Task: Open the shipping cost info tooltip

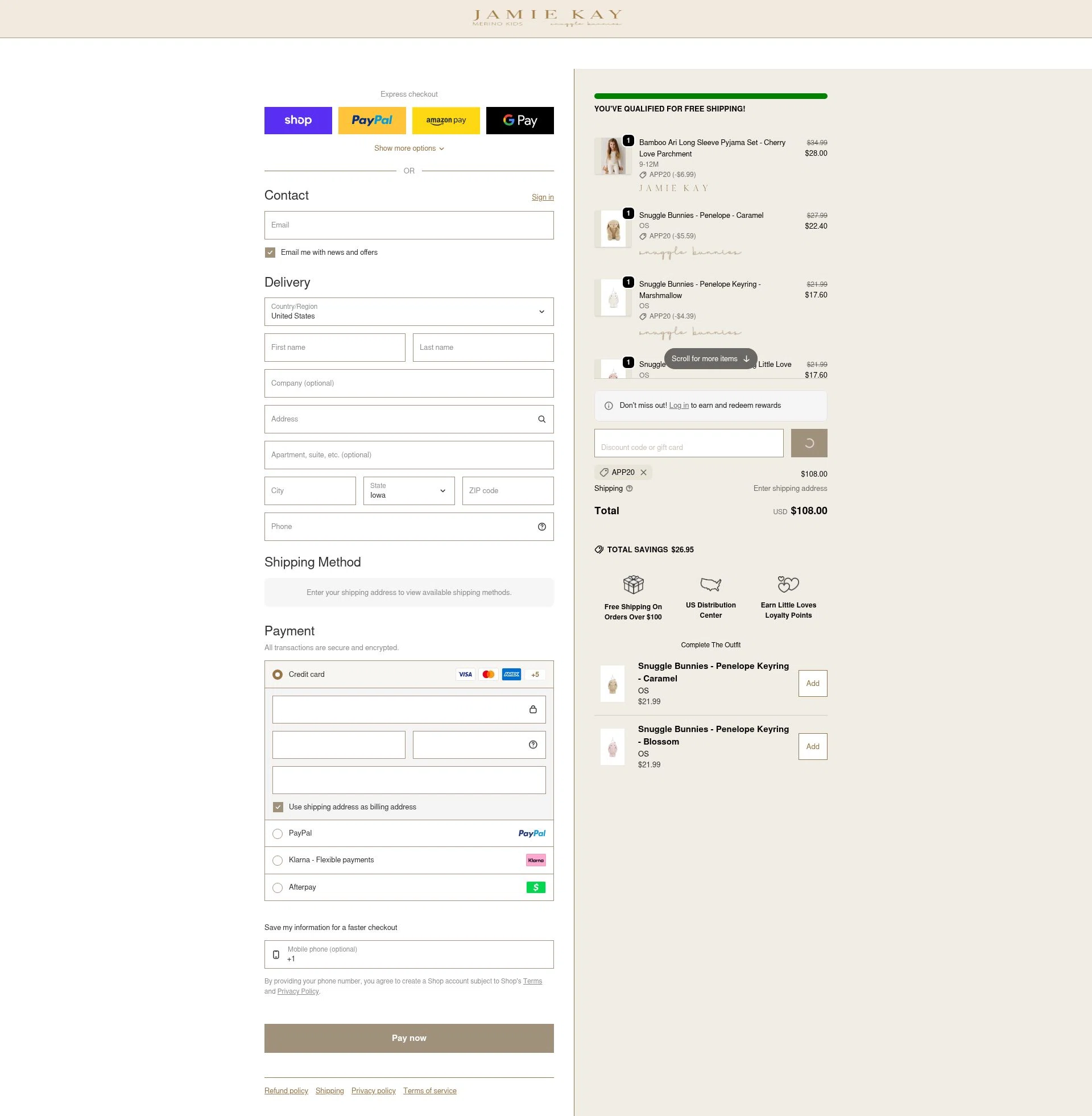Action: [x=628, y=488]
